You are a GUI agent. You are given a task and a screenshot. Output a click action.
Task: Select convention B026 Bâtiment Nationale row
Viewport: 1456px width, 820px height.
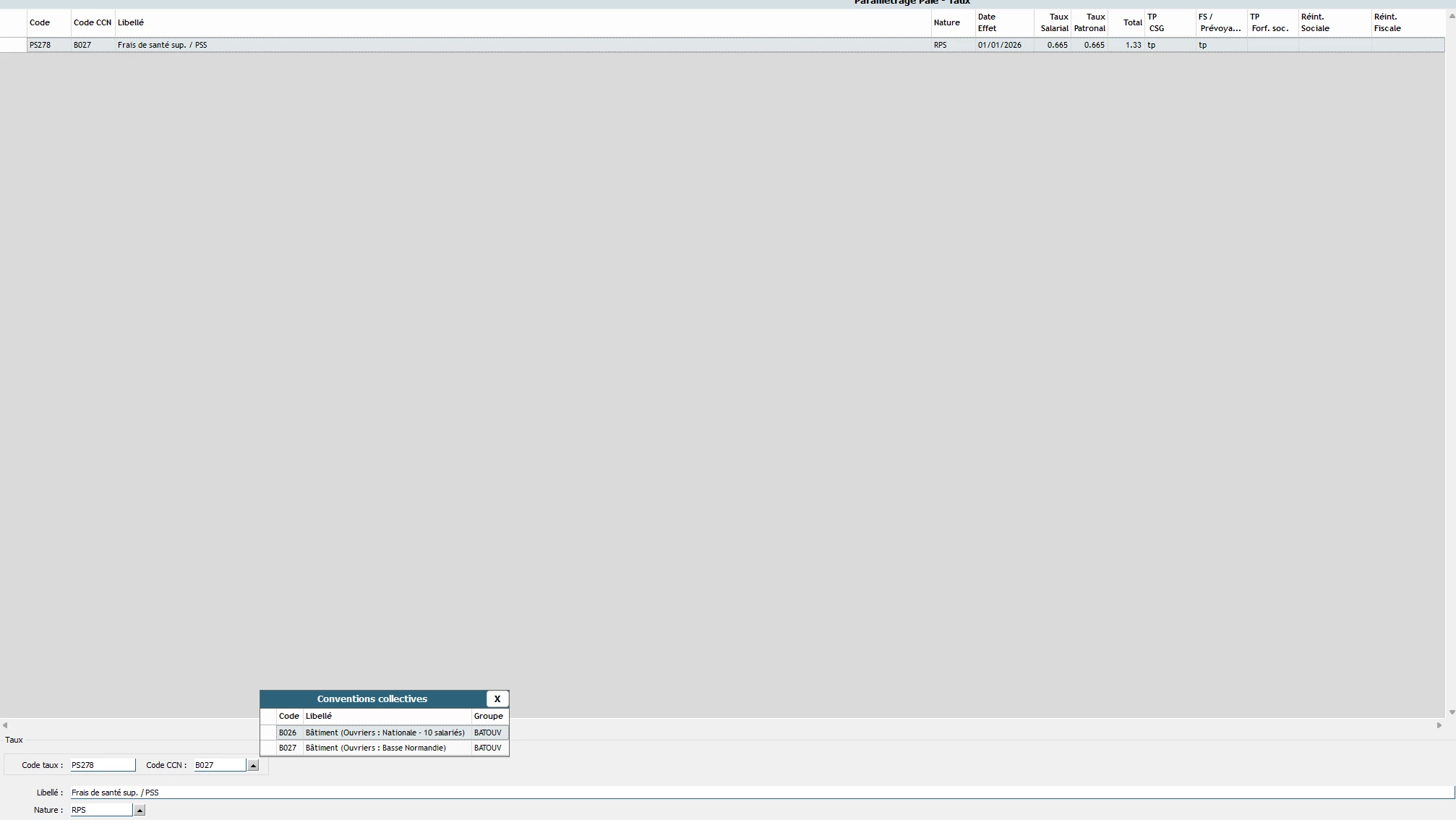tap(385, 733)
